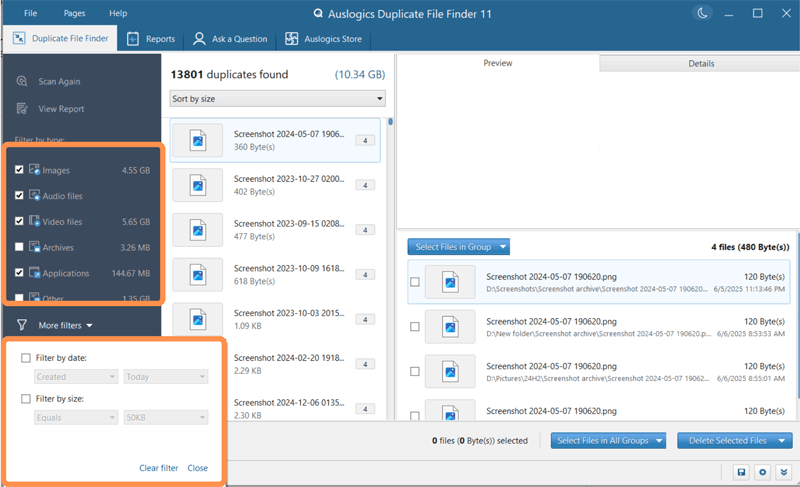Click the Images type icon in filters
This screenshot has height=487, width=800.
point(35,169)
